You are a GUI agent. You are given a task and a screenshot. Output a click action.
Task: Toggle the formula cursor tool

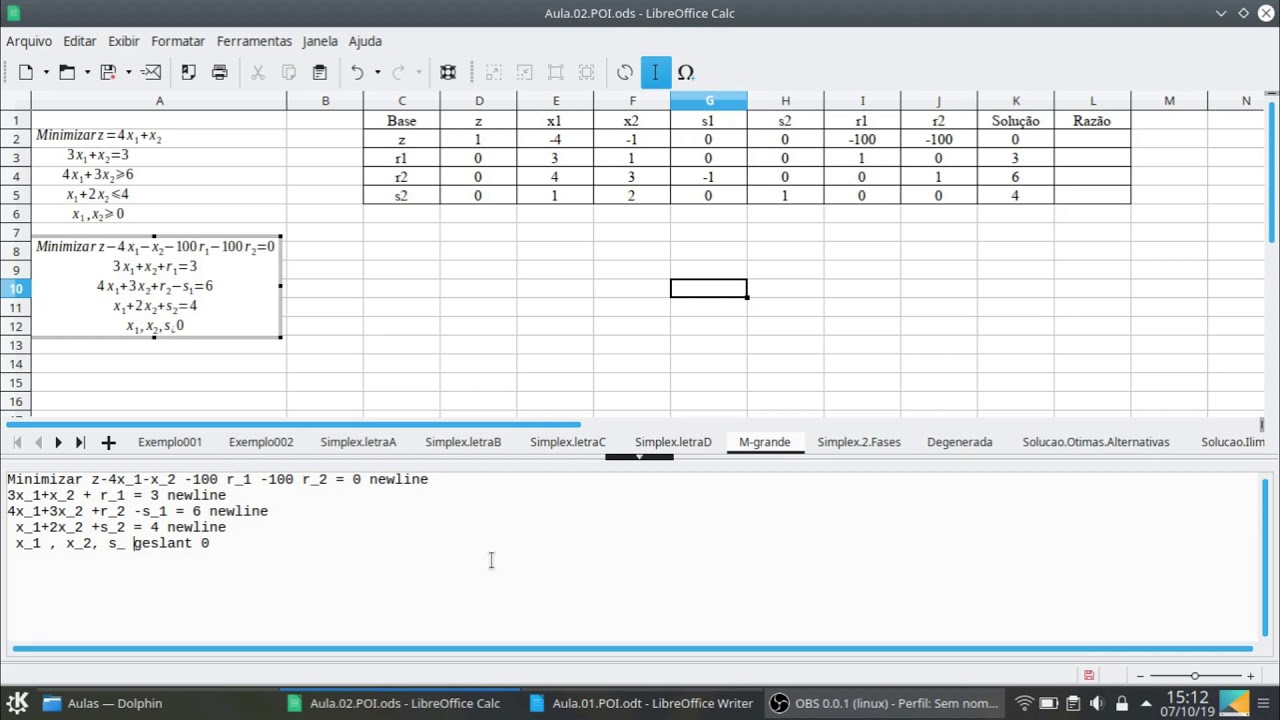[656, 72]
